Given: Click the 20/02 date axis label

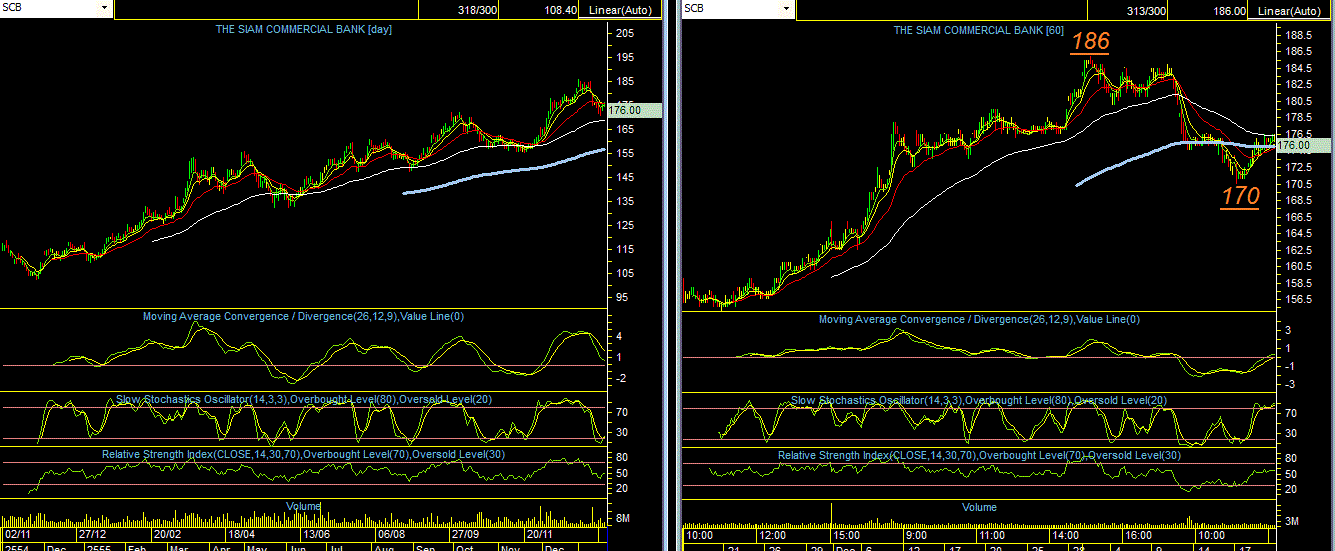Looking at the screenshot, I should (x=167, y=535).
